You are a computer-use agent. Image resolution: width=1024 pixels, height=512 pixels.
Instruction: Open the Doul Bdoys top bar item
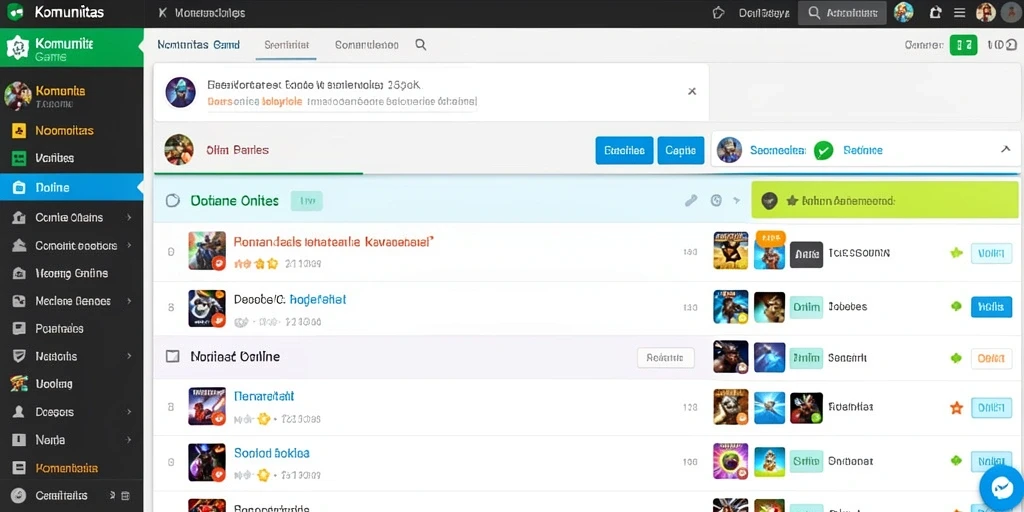point(764,12)
